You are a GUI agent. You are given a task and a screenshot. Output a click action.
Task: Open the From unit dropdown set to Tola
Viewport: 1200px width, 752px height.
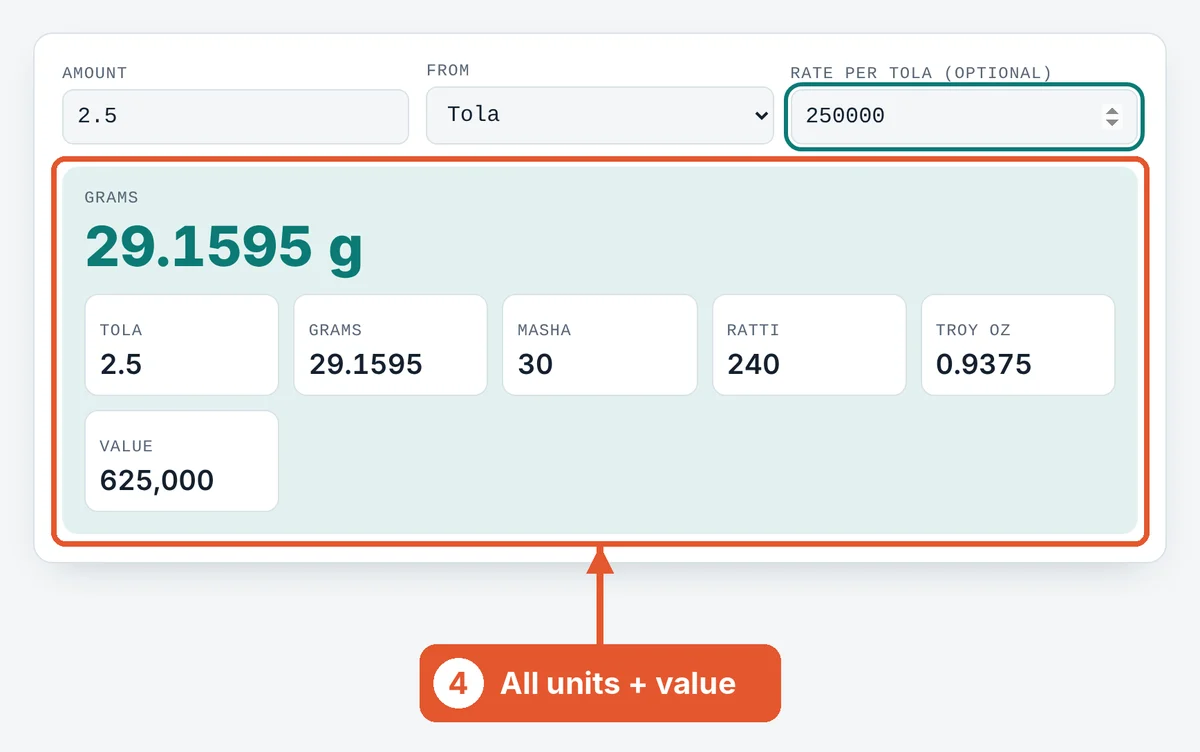pyautogui.click(x=600, y=115)
